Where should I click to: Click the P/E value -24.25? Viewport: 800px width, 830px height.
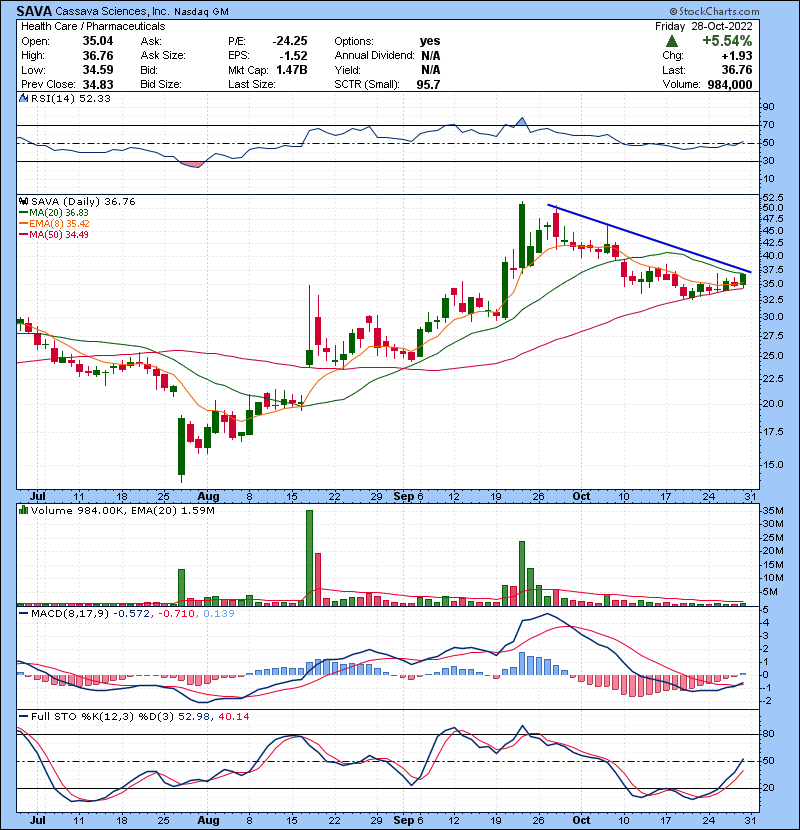[289, 41]
